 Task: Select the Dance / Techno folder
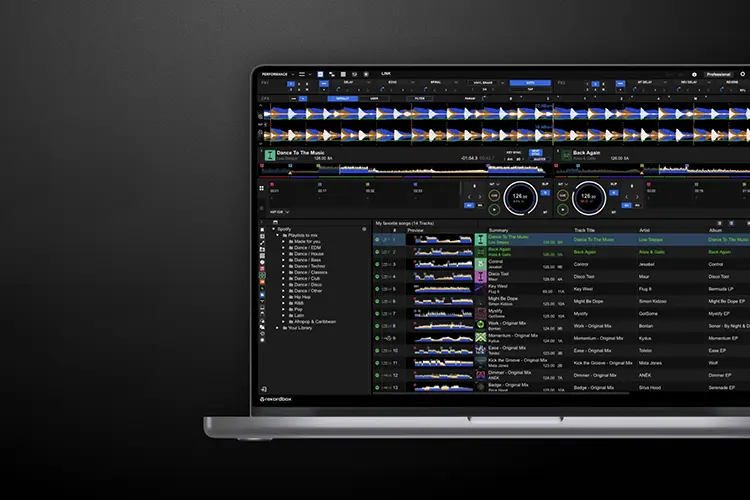[309, 266]
